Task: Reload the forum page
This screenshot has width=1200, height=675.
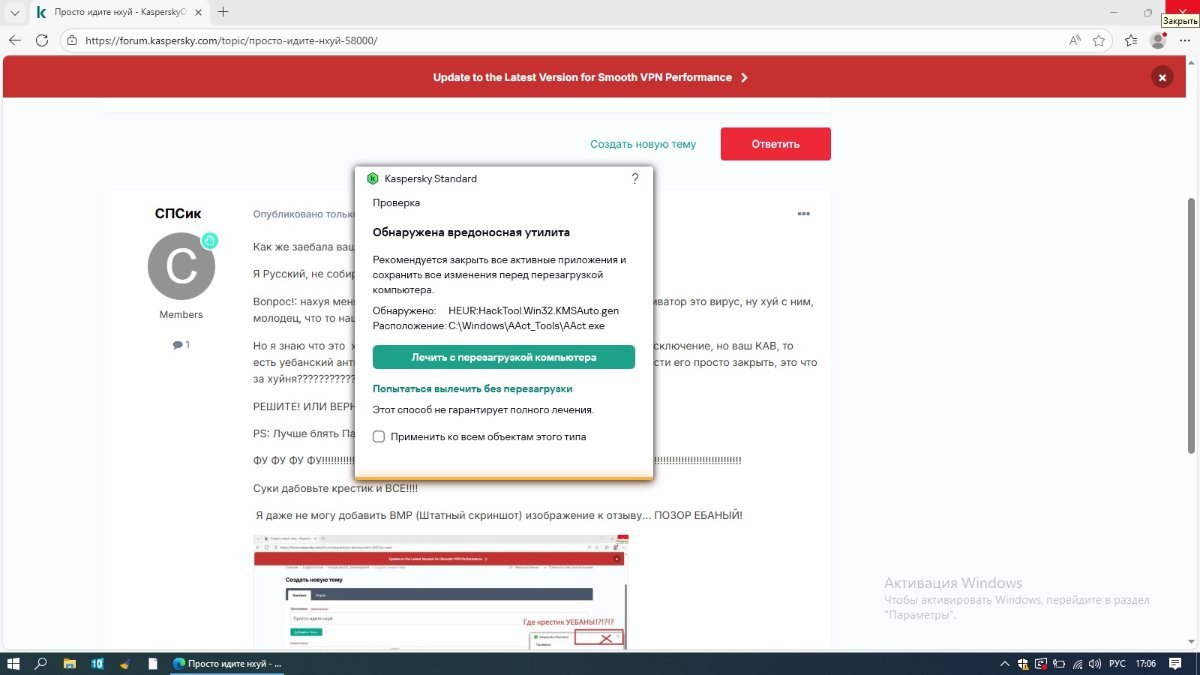Action: [x=42, y=41]
